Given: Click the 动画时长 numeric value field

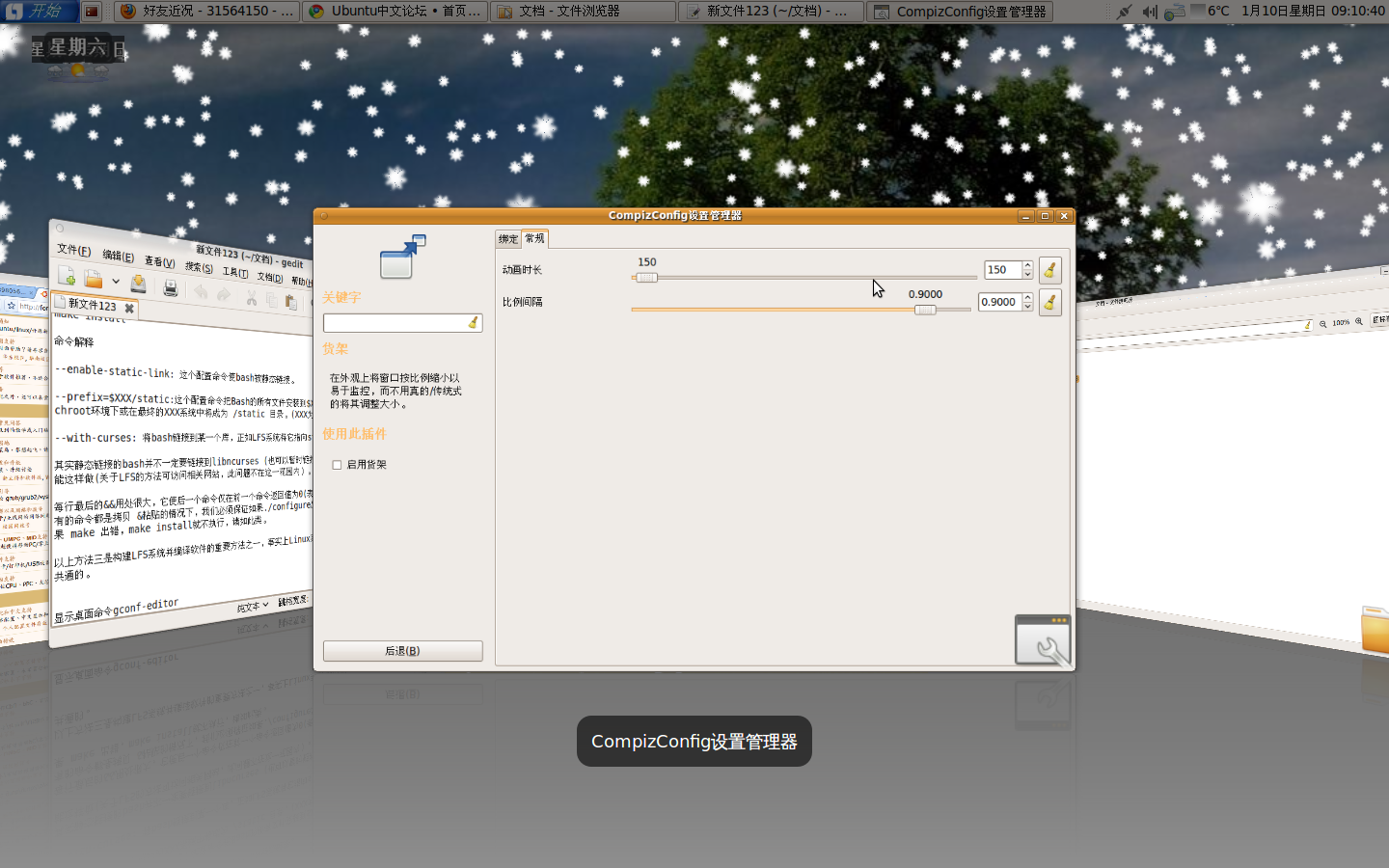Looking at the screenshot, I should (1002, 270).
